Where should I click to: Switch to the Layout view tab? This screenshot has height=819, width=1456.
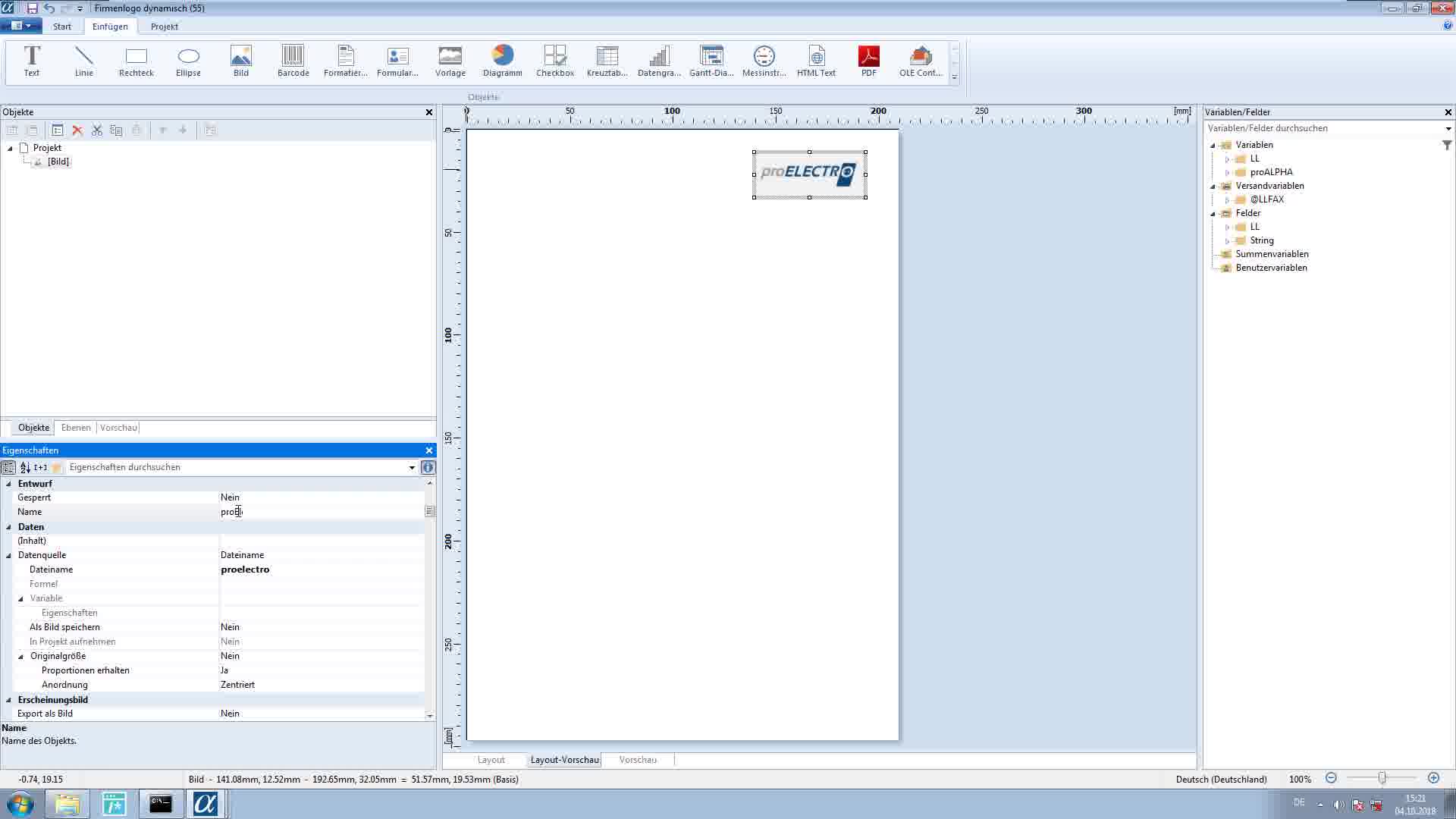(x=491, y=760)
